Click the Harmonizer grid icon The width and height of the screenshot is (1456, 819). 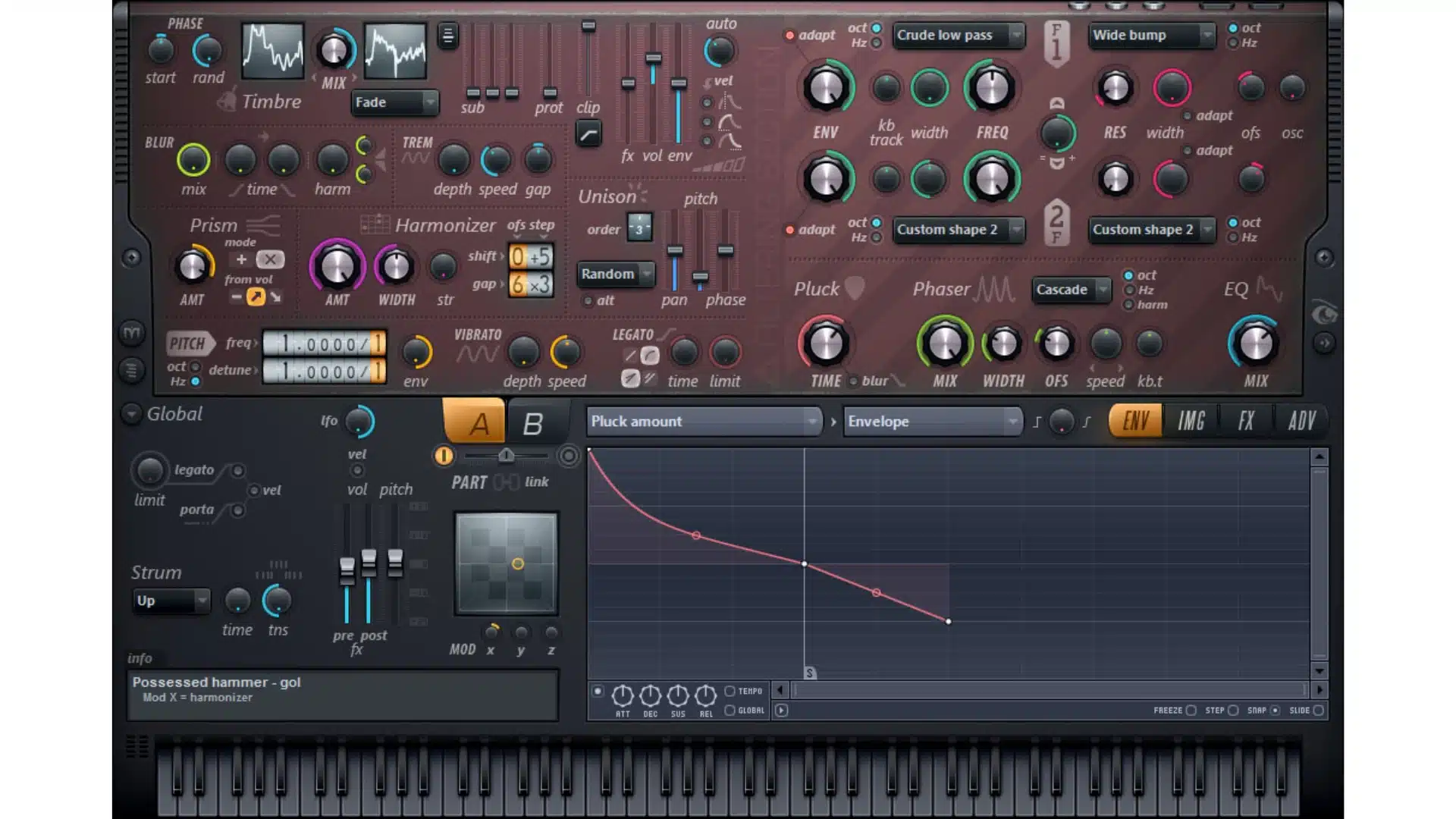[x=375, y=224]
